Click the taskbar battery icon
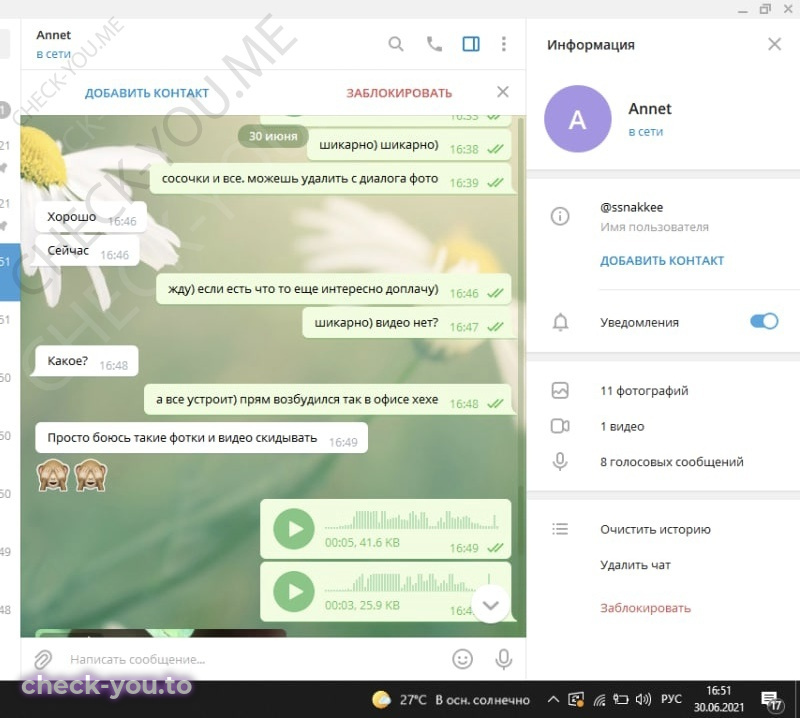The height and width of the screenshot is (718, 800). [x=620, y=699]
